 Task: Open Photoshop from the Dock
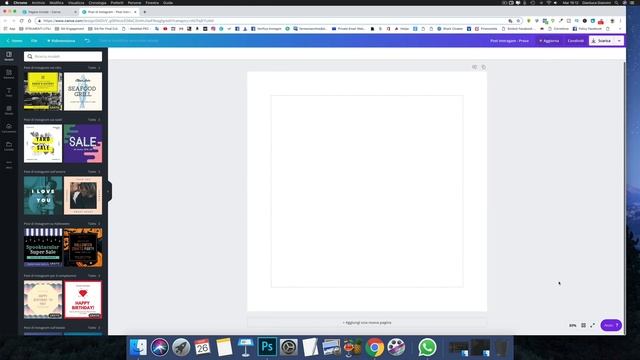tap(267, 347)
